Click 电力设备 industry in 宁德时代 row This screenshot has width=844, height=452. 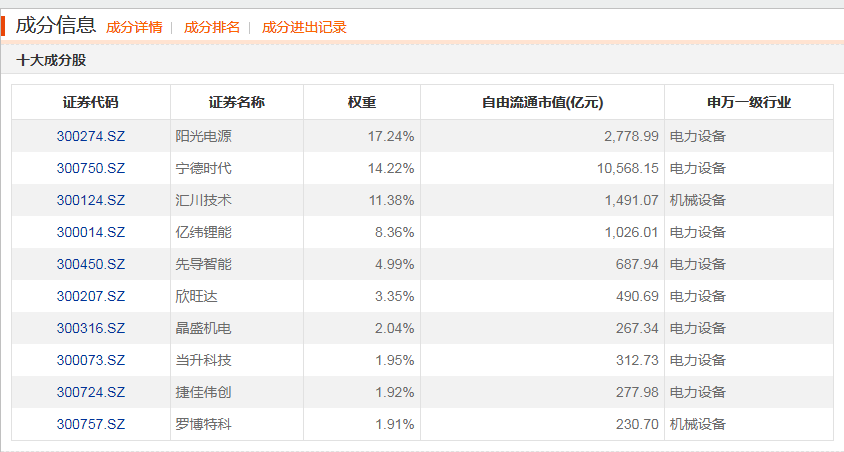tap(698, 168)
